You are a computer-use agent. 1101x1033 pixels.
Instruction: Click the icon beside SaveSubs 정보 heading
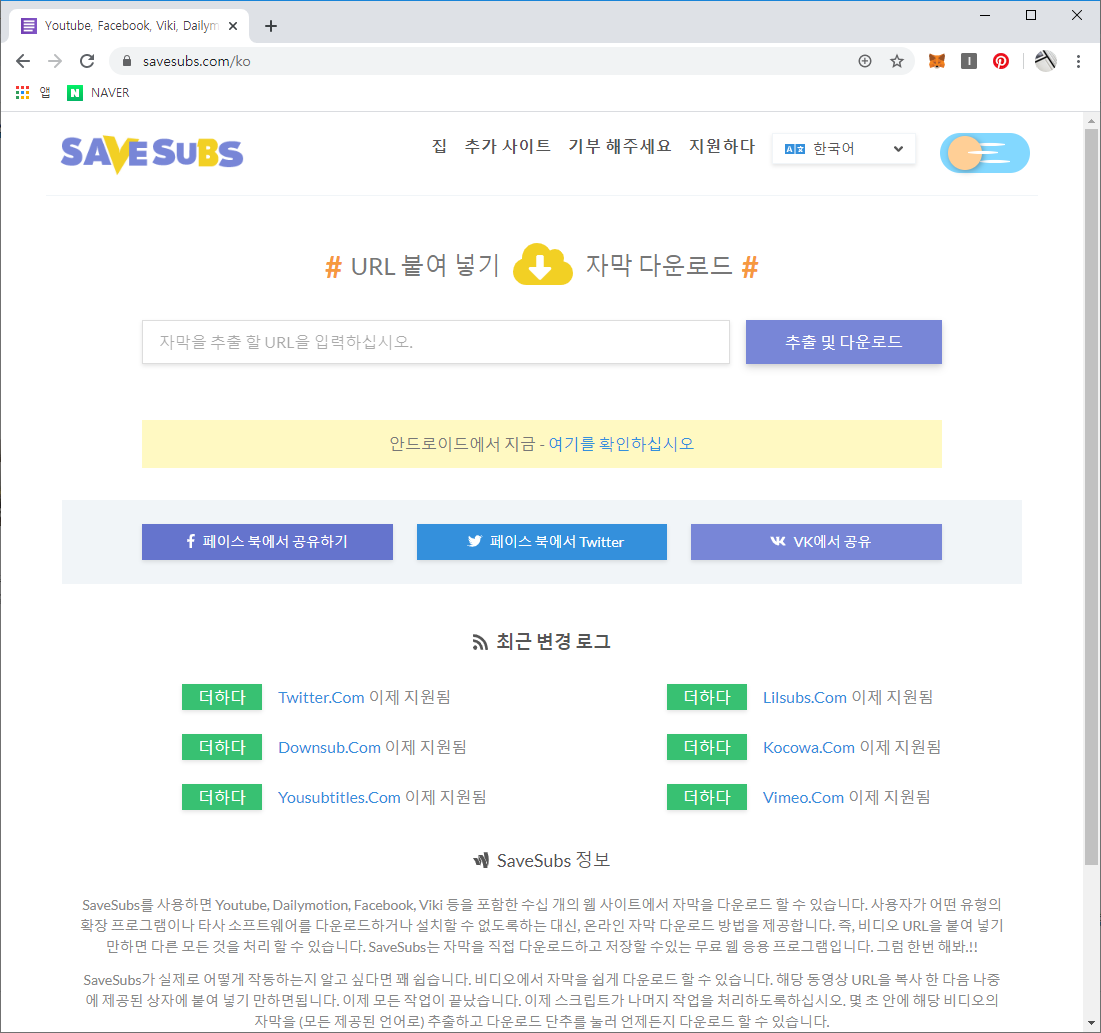click(x=481, y=860)
